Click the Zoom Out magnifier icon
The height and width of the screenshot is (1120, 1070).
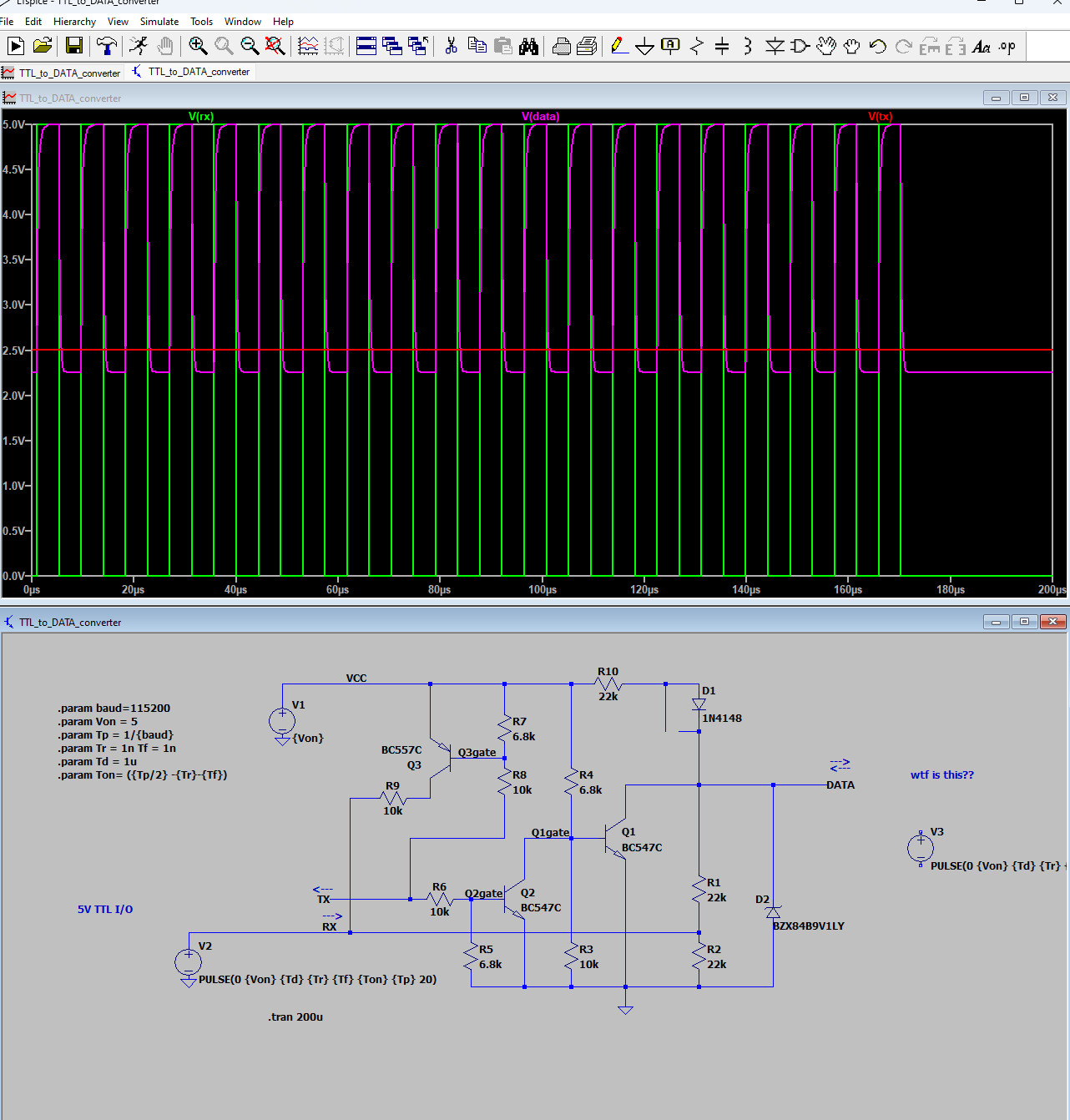(249, 46)
